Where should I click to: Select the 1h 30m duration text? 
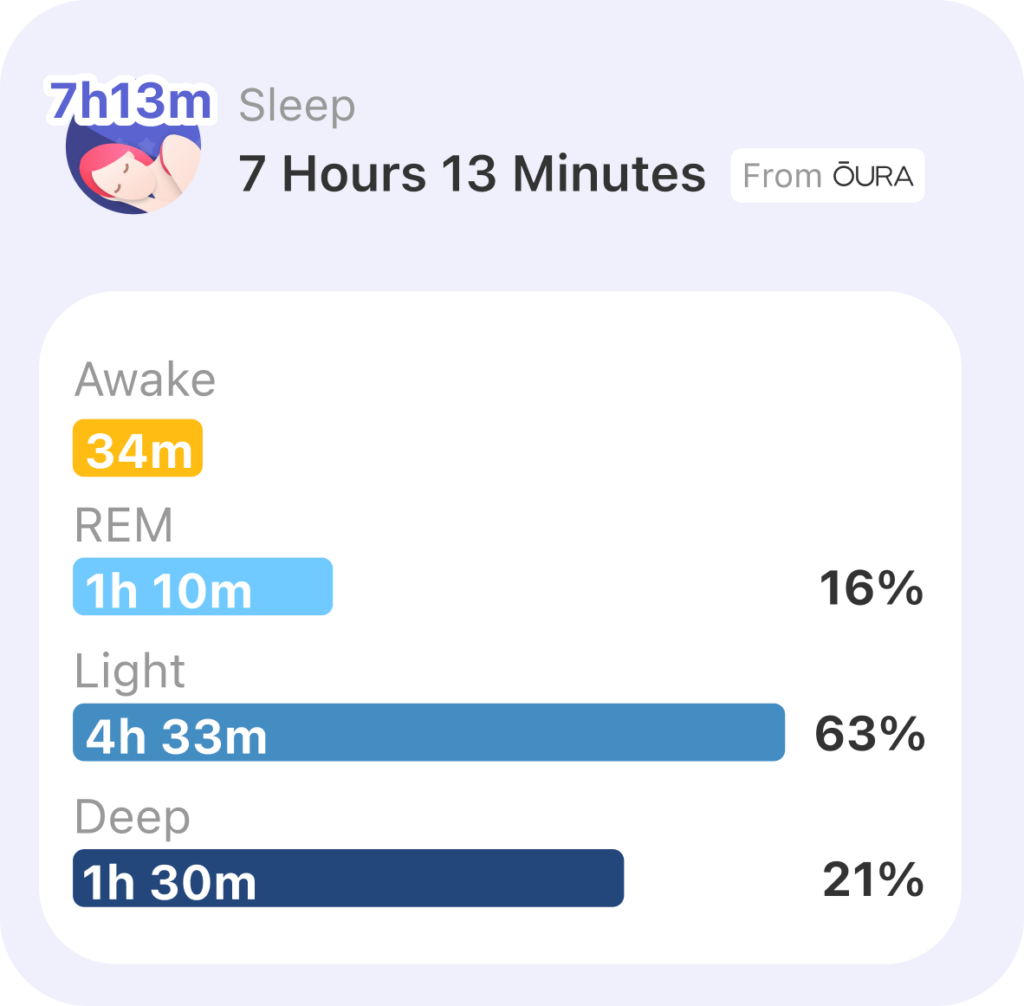(x=169, y=883)
